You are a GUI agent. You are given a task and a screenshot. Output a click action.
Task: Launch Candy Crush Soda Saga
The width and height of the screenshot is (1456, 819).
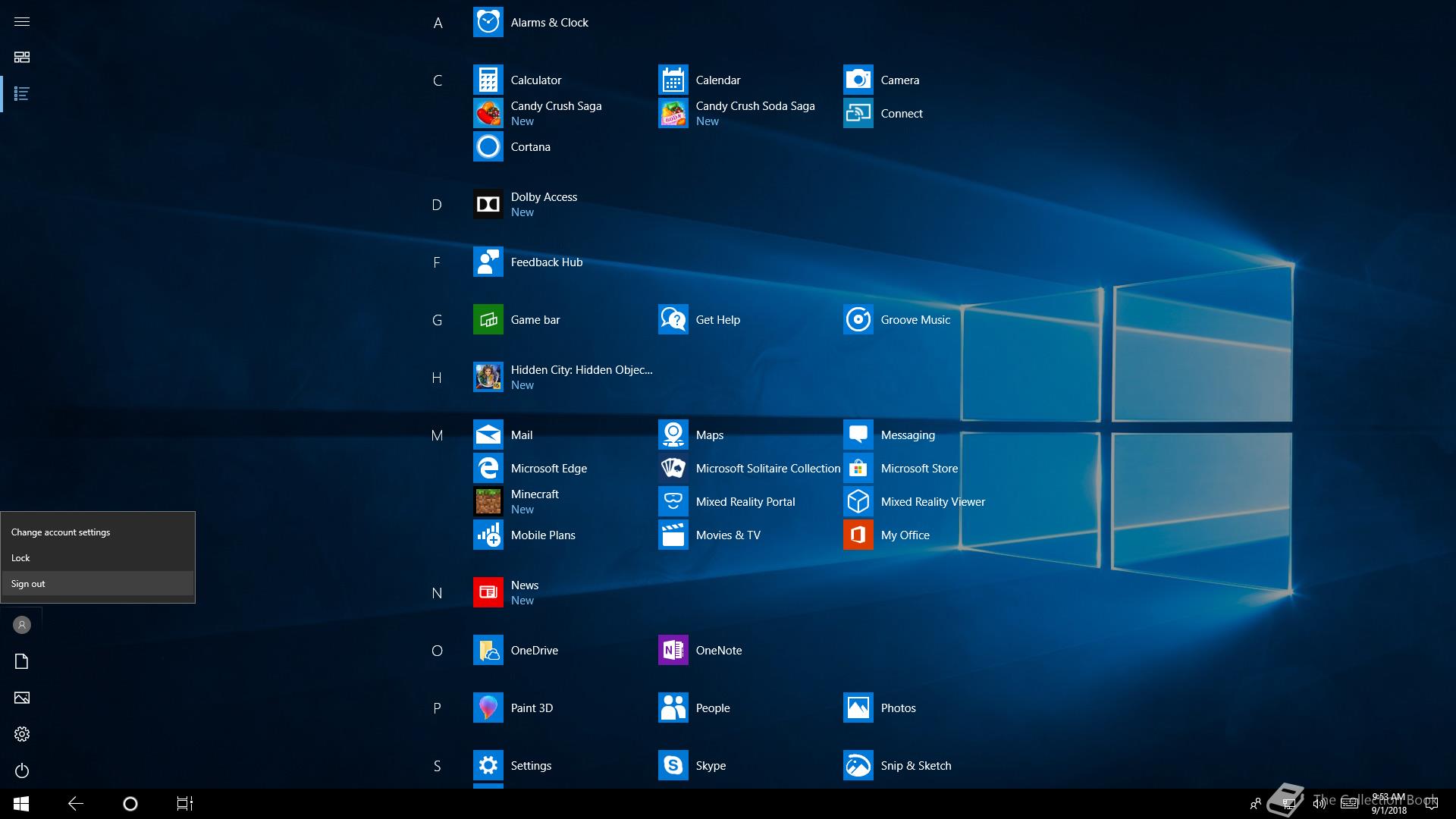click(673, 114)
